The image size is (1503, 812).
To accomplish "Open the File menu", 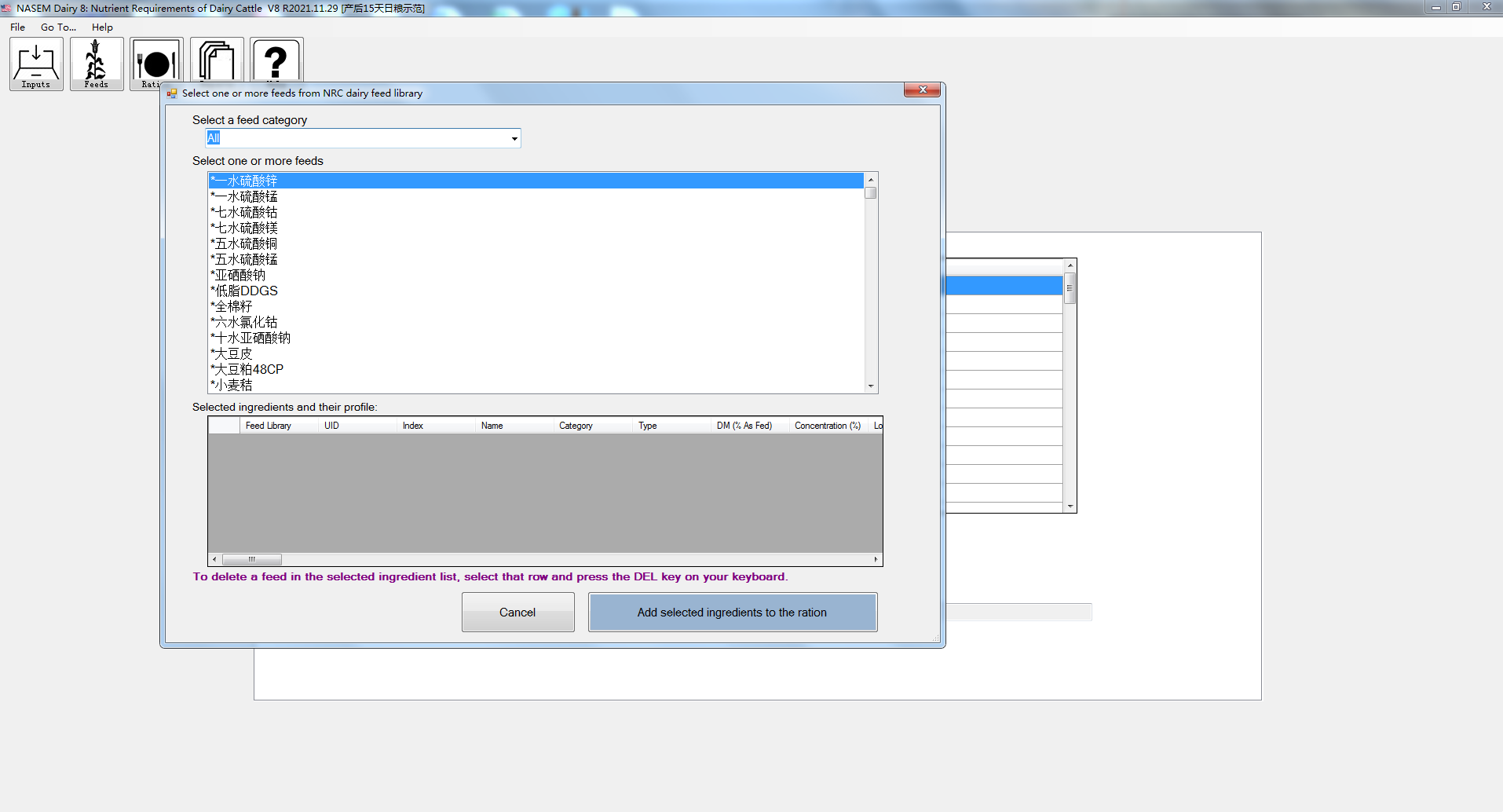I will pyautogui.click(x=17, y=27).
